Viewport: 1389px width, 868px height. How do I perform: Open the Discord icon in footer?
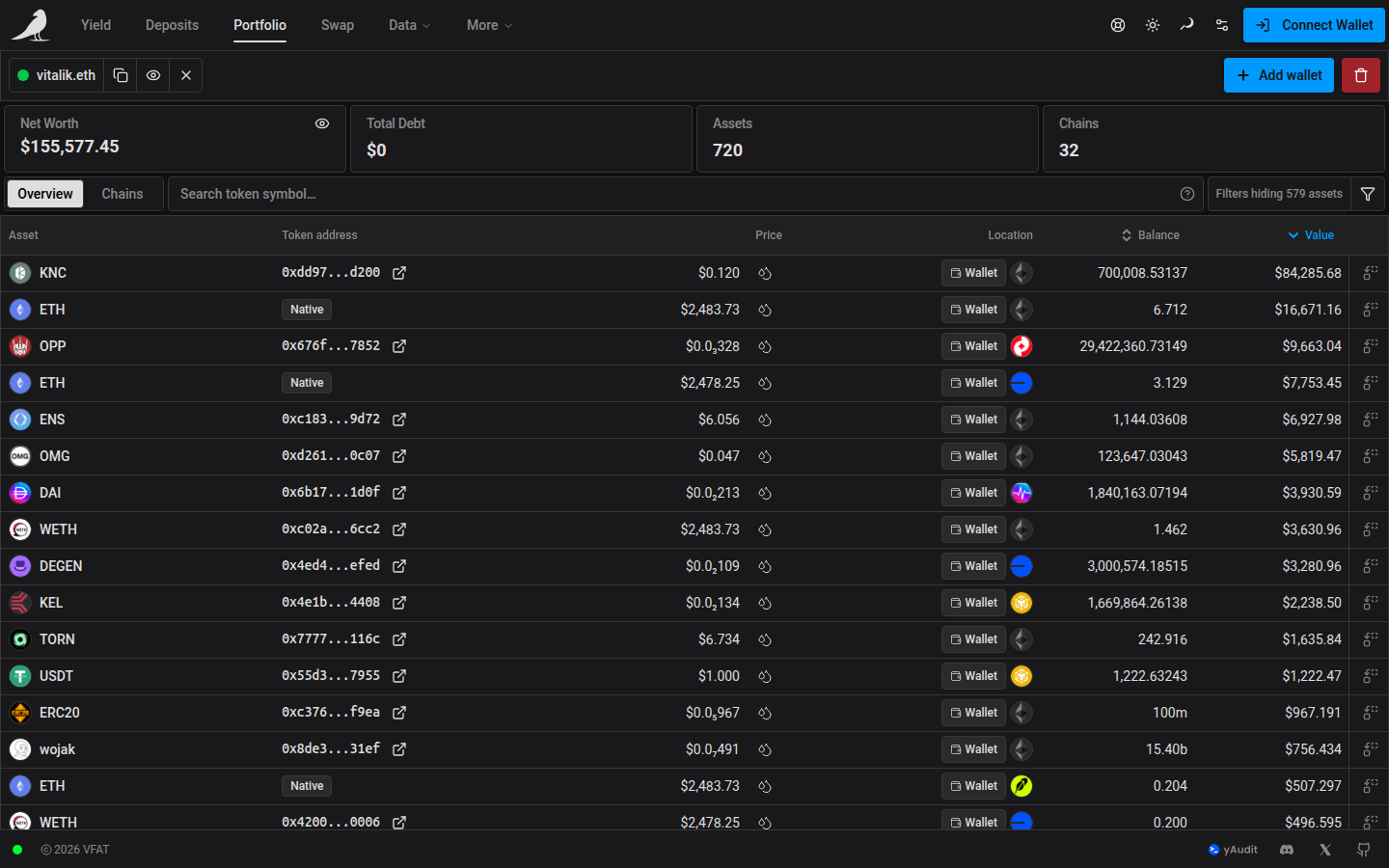point(1287,850)
